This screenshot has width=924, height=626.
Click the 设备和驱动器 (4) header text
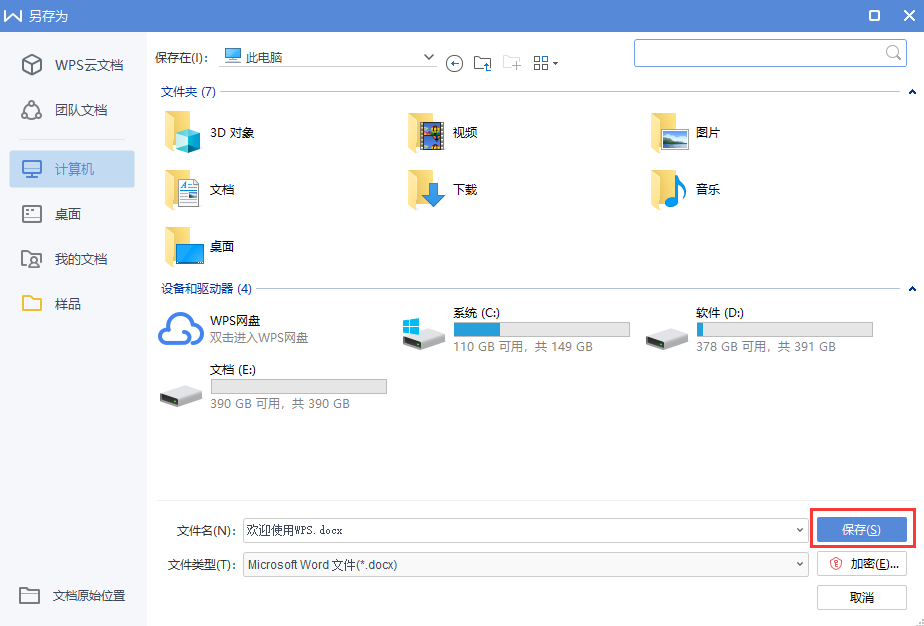(x=206, y=289)
